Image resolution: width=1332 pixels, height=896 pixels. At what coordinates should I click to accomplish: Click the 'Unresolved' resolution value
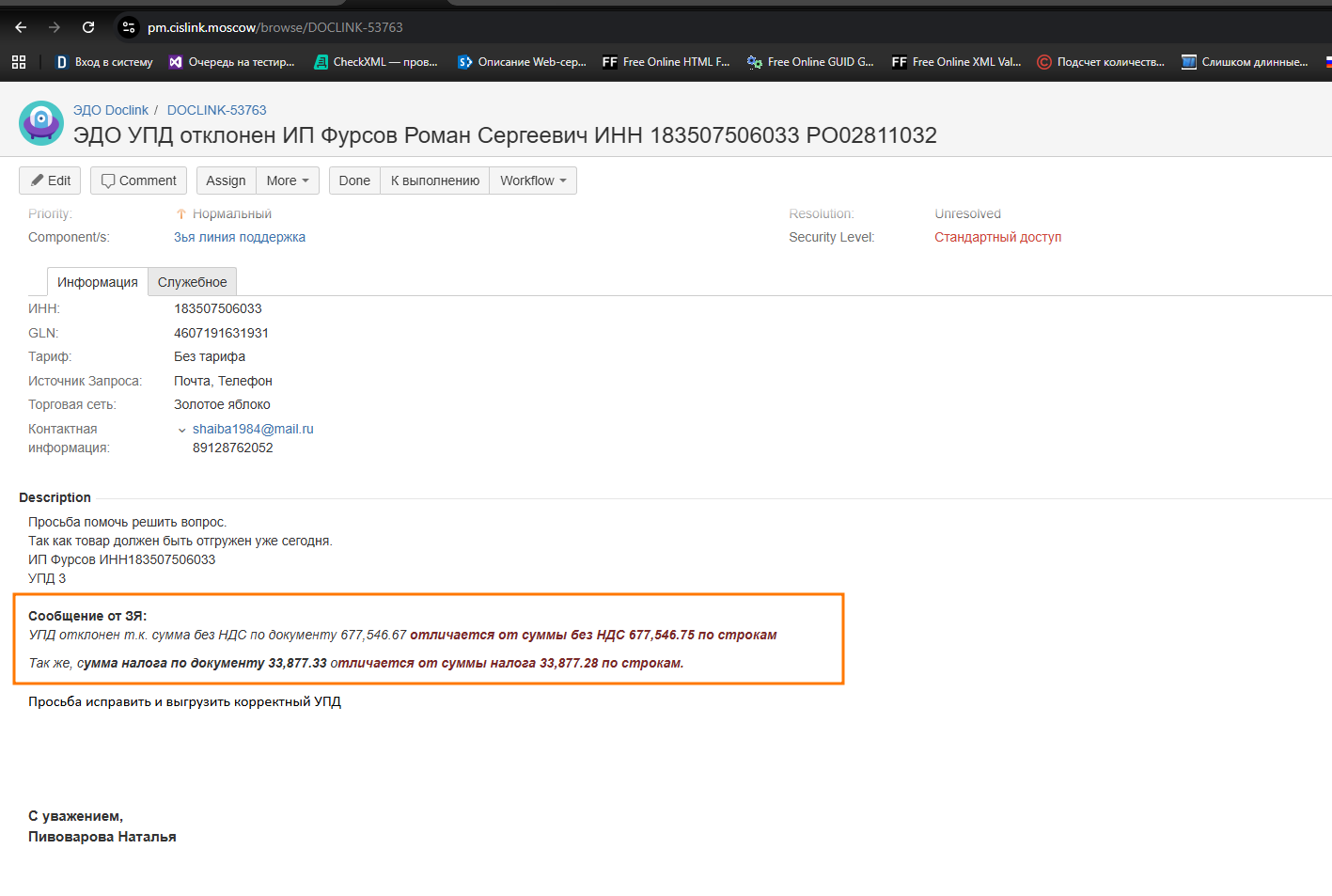967,213
